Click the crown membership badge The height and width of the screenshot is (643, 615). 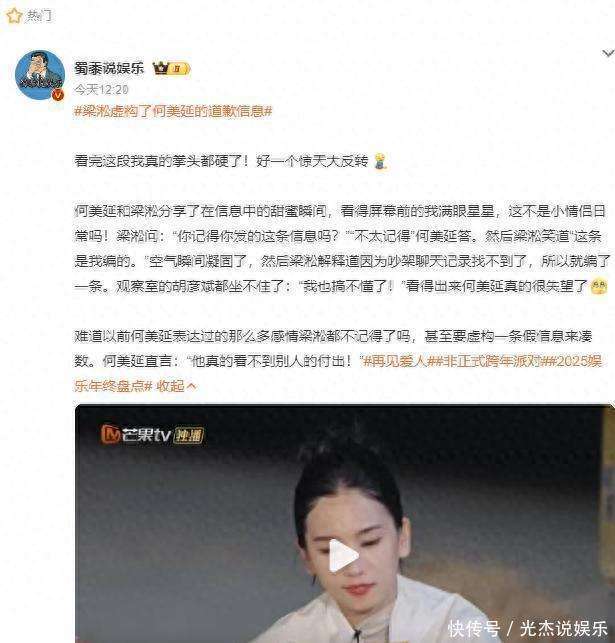coord(171,68)
